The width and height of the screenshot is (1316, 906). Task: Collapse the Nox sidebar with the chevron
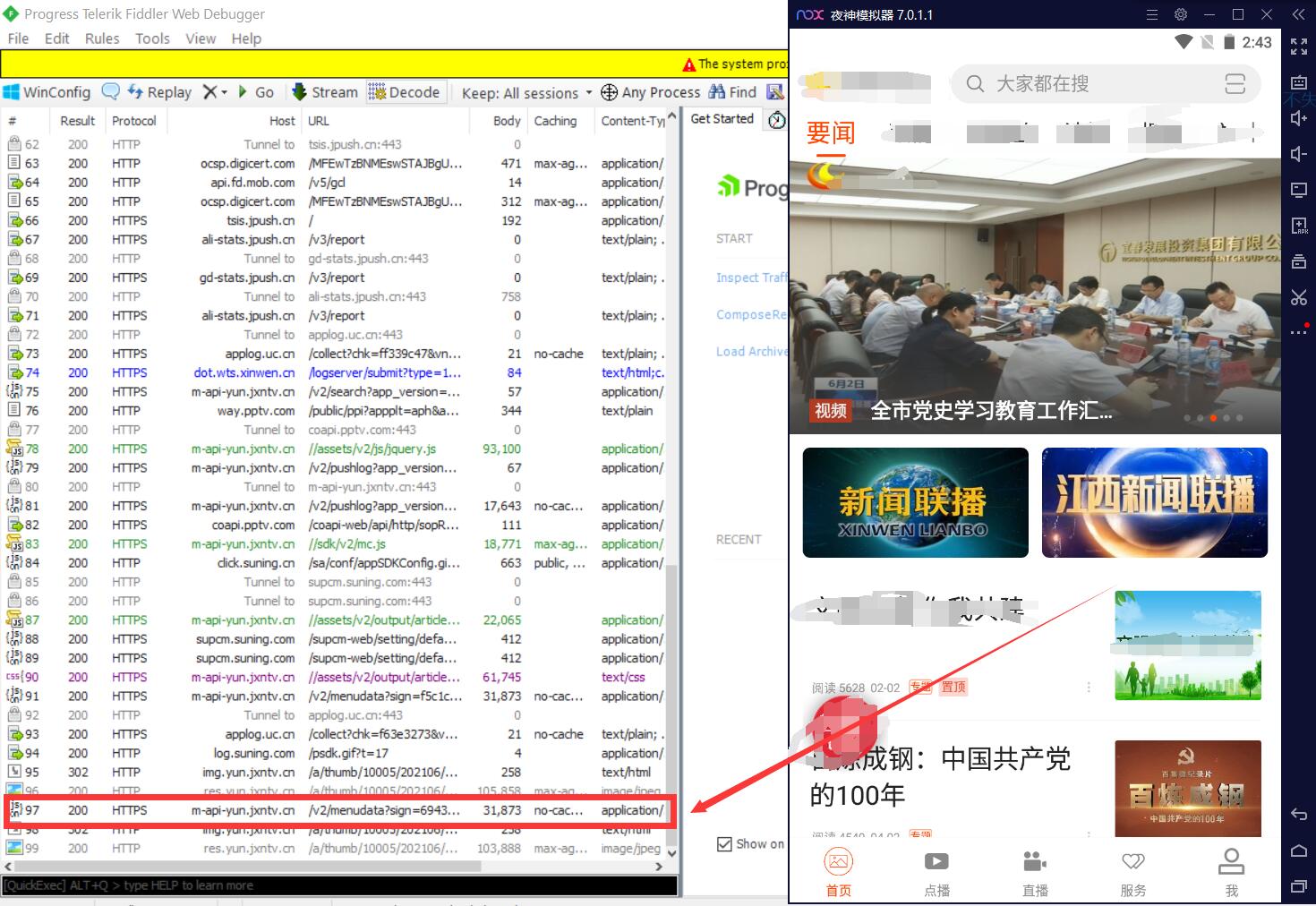[x=1298, y=14]
